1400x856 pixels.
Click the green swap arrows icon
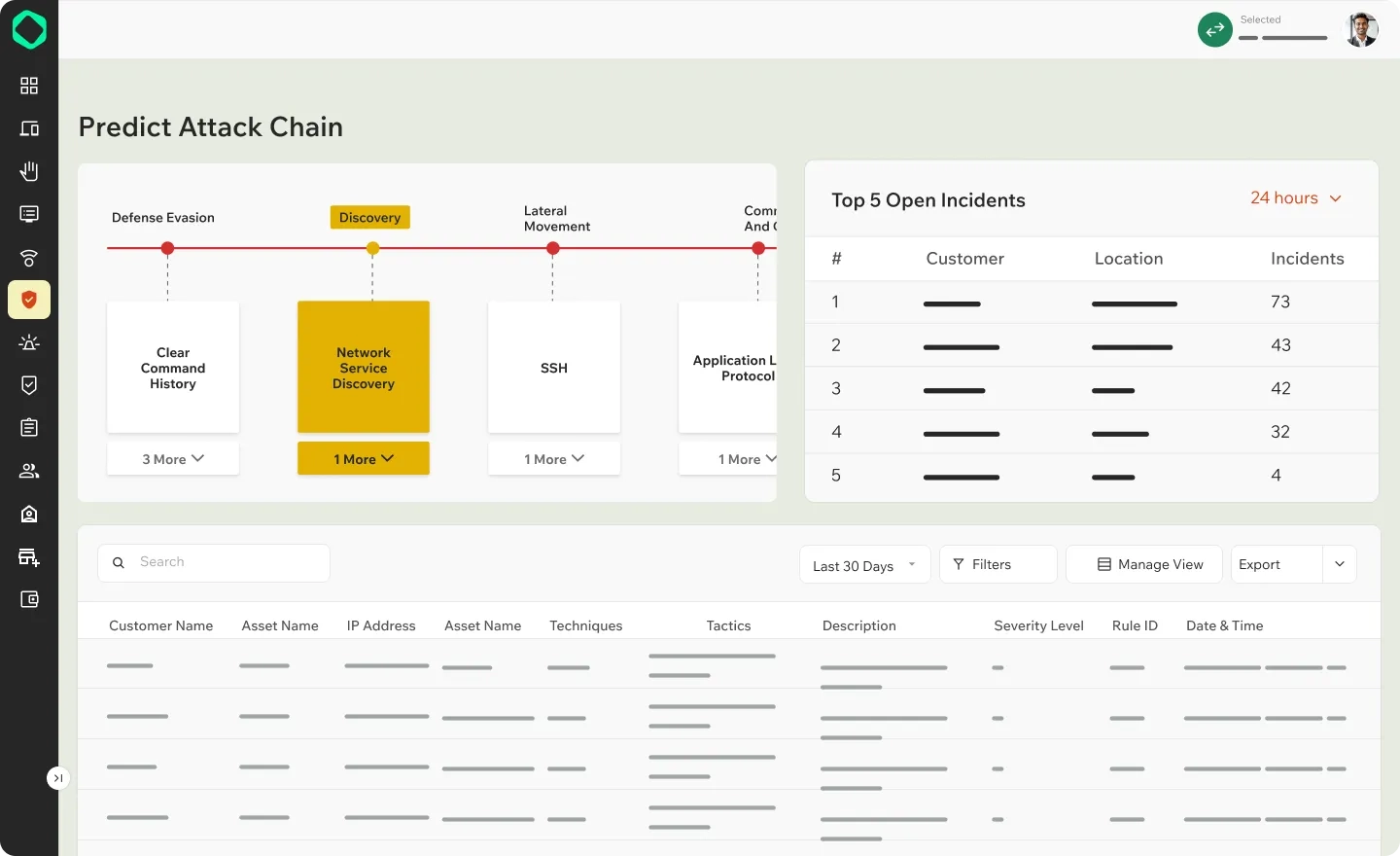click(1215, 30)
